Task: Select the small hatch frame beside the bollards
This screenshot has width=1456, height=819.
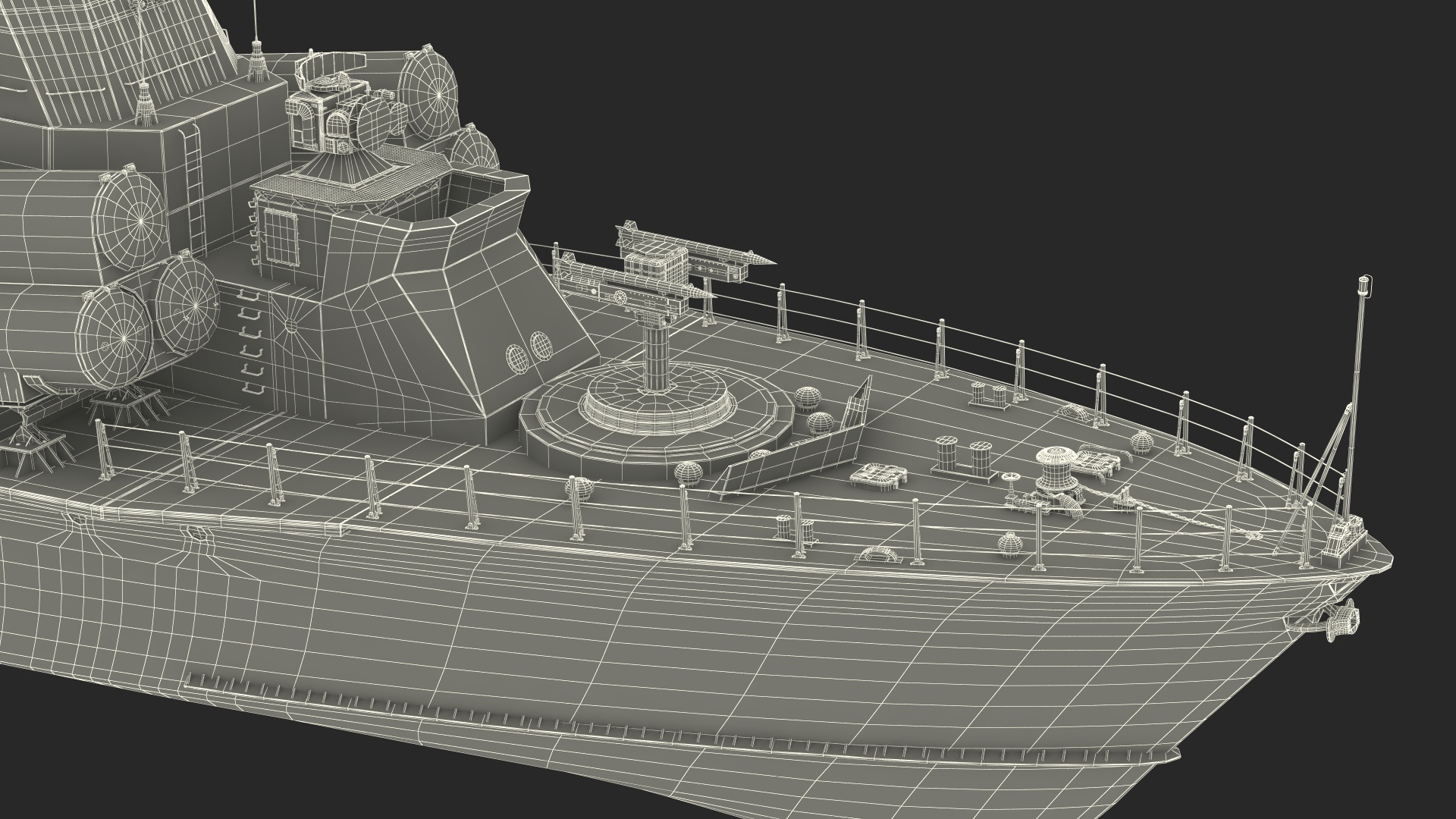Action: [880, 476]
